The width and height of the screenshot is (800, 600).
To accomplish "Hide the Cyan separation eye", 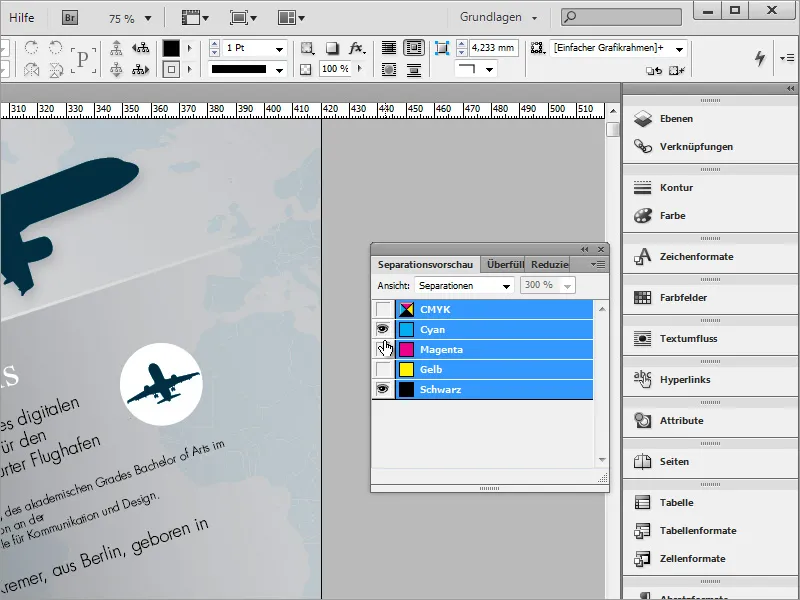I will point(382,329).
